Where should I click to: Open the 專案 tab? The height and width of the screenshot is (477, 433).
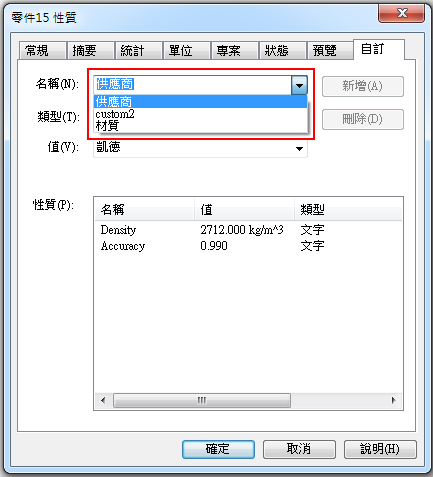(x=234, y=51)
